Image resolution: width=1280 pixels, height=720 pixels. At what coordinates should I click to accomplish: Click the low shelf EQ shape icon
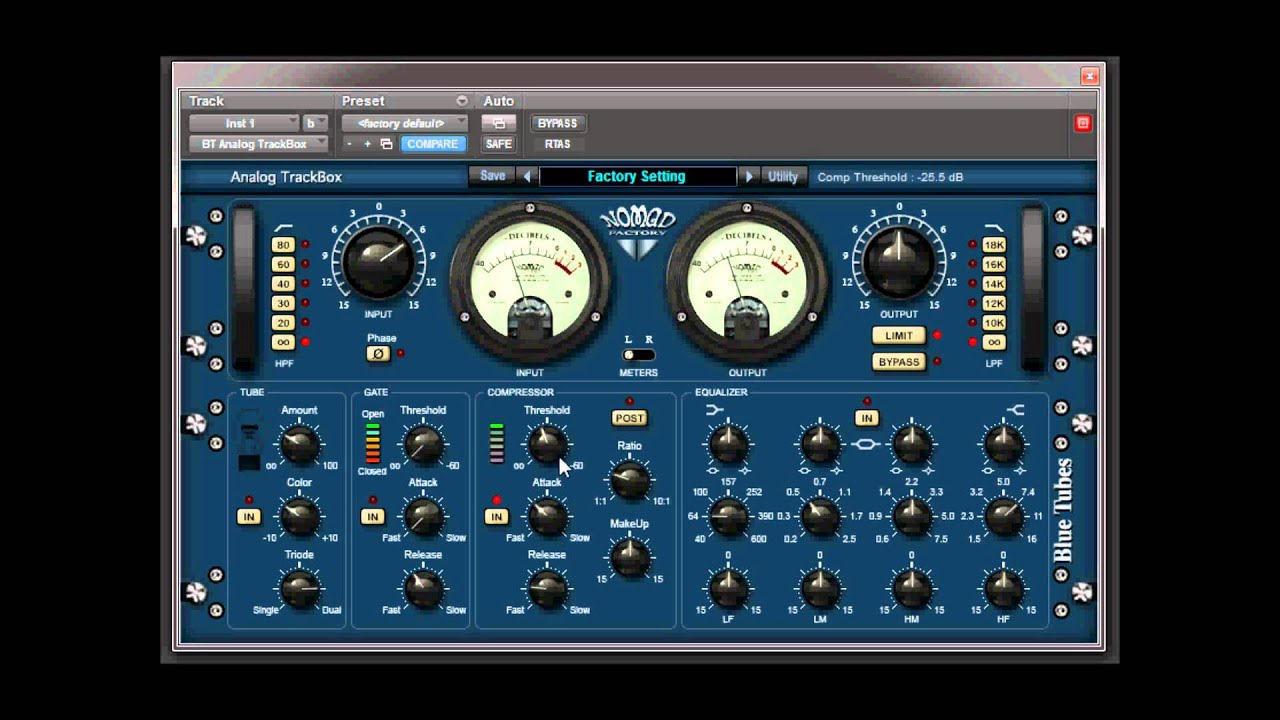(x=714, y=409)
